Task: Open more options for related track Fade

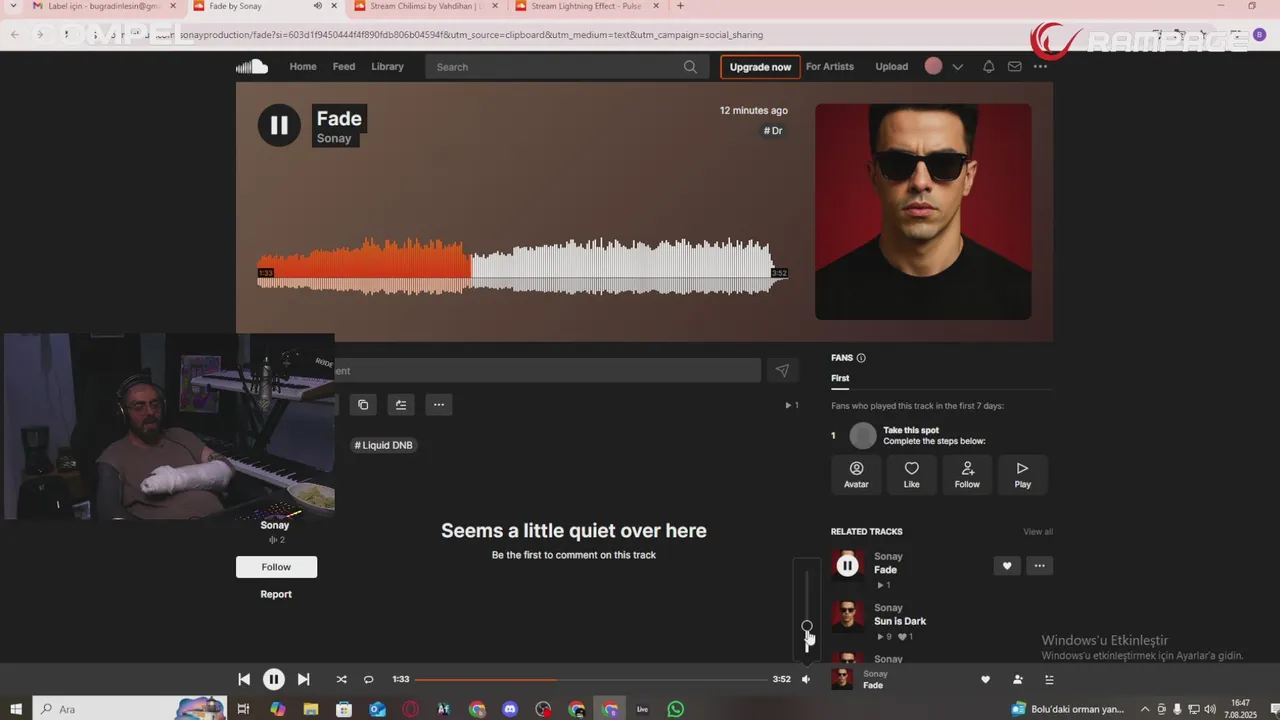Action: tap(1039, 566)
